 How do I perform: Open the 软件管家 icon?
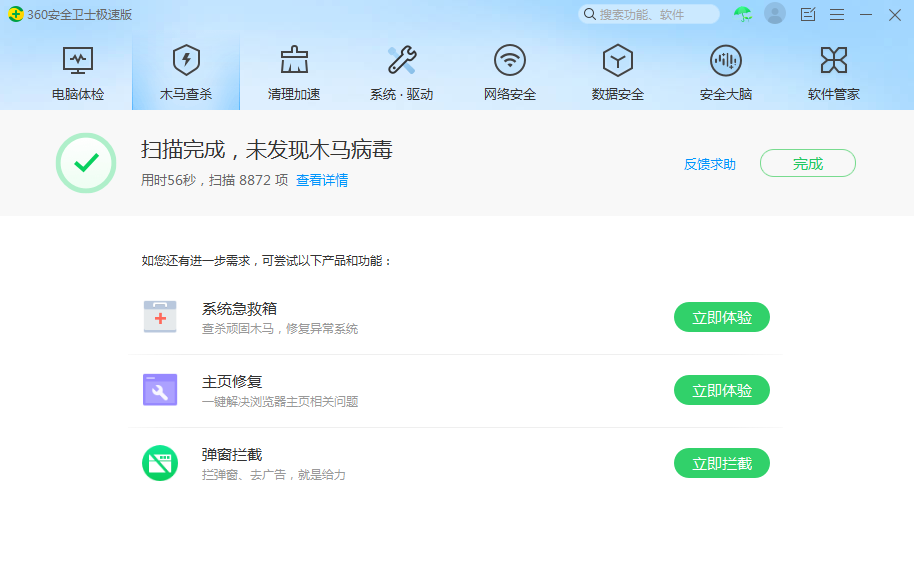(834, 60)
